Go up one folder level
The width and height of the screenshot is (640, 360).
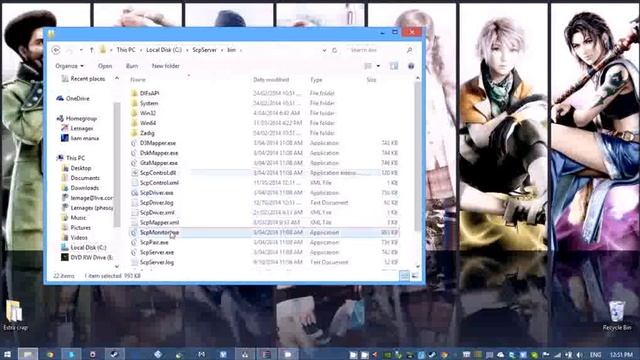(91, 50)
